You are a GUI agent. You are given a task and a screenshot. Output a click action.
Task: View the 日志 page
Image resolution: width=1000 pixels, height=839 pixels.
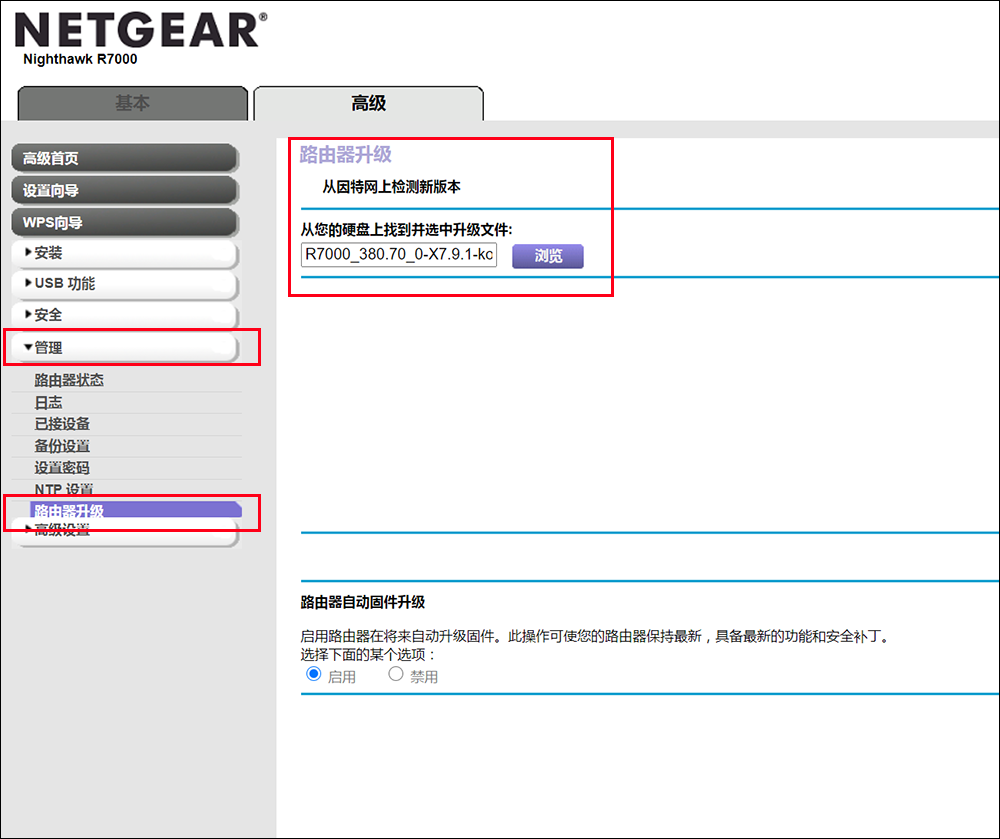(48, 402)
